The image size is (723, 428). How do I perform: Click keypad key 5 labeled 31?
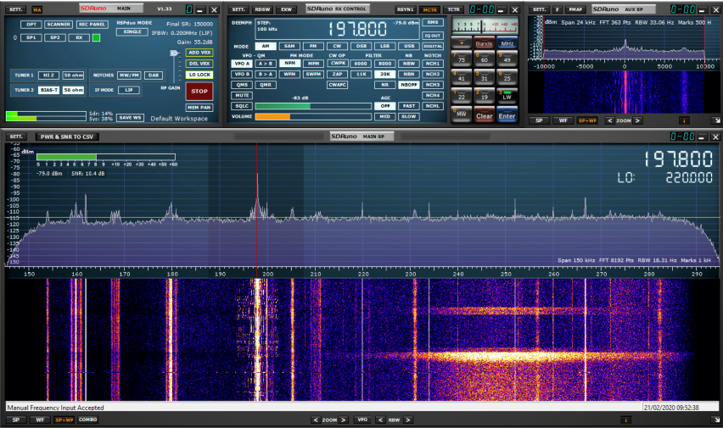(x=484, y=77)
